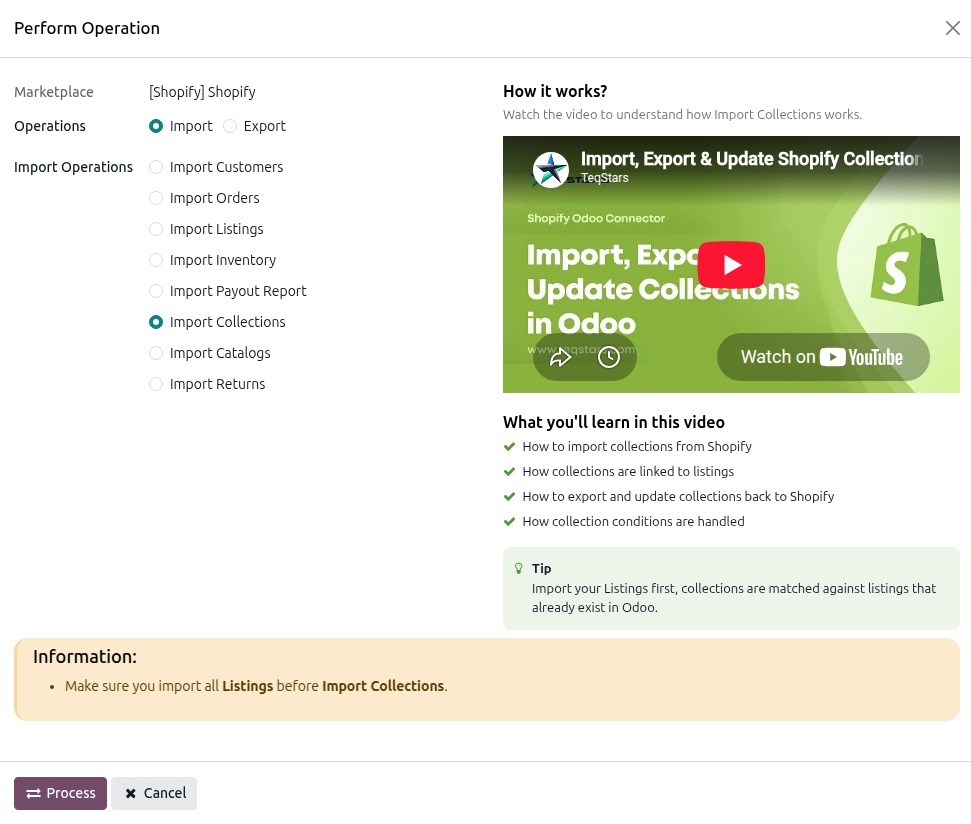Screen dimensions: 971x824
Task: Choose Import Customers option
Action: [x=156, y=167]
